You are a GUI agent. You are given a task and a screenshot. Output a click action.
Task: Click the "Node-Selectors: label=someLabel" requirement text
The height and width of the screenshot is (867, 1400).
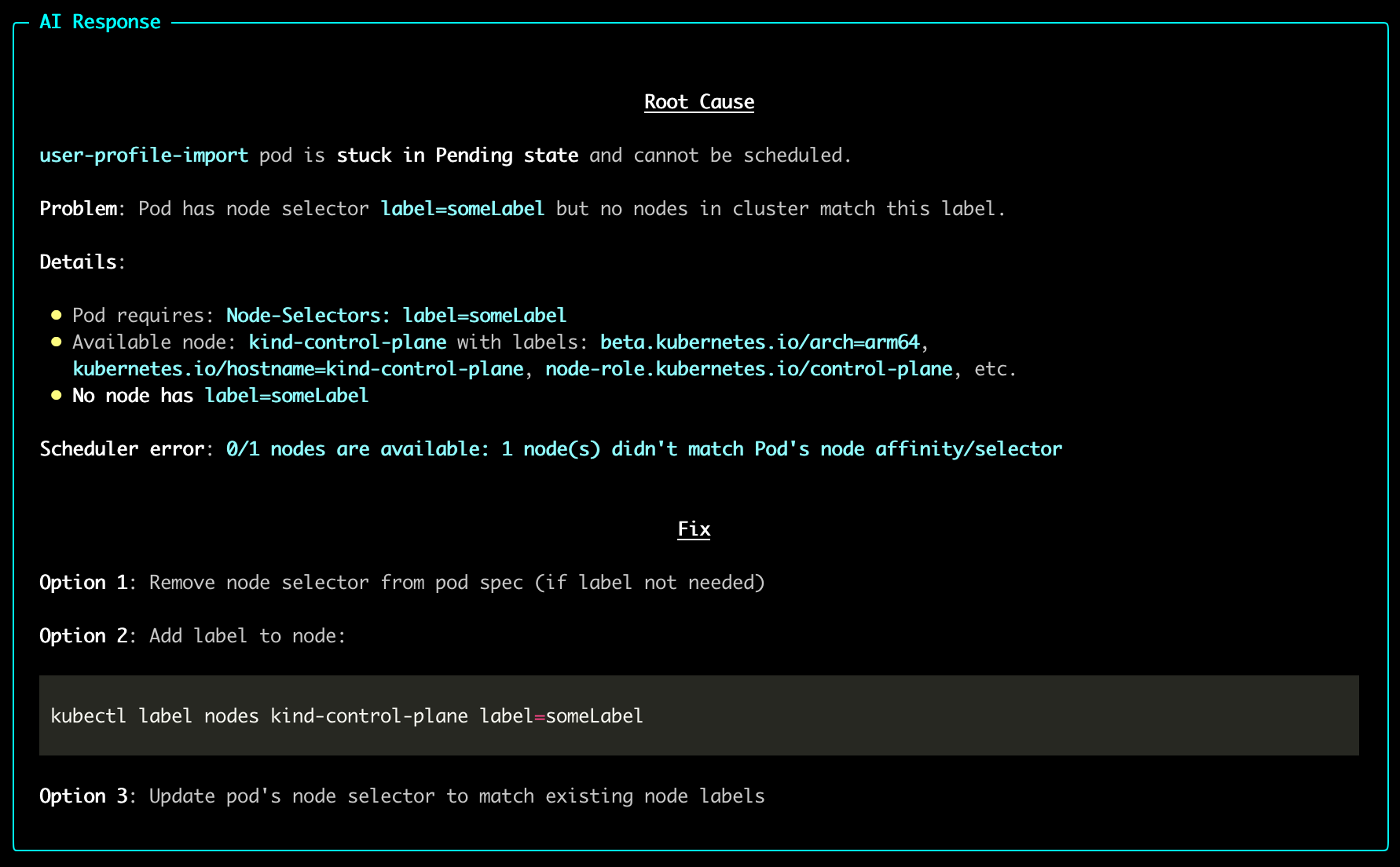(396, 316)
